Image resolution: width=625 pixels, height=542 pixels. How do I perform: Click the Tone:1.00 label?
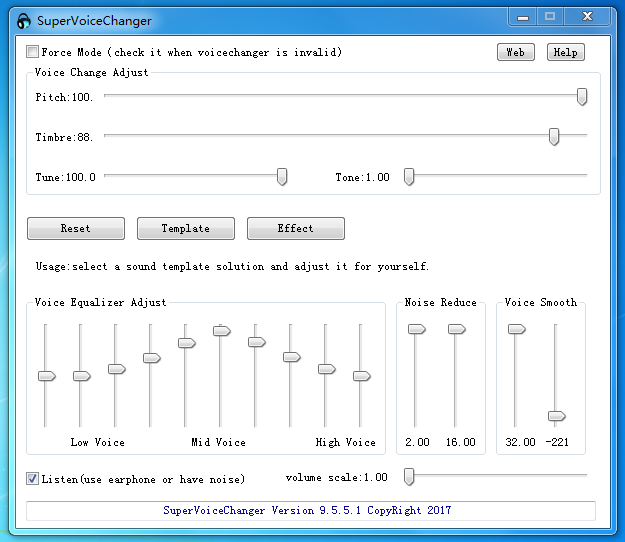pos(362,177)
